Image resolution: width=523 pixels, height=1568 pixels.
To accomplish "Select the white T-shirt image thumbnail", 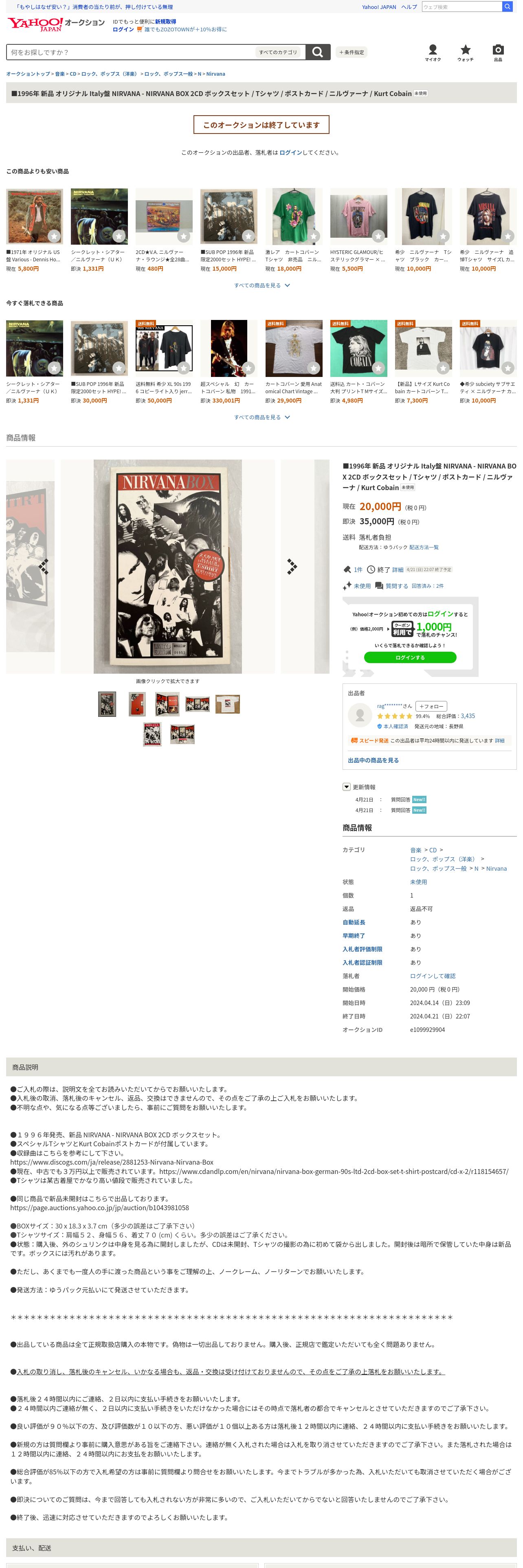I will point(228,704).
